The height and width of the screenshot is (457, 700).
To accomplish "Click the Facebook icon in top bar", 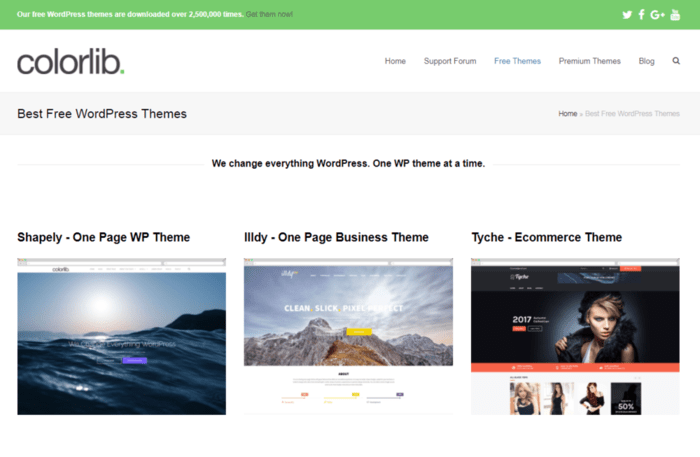I will point(642,14).
